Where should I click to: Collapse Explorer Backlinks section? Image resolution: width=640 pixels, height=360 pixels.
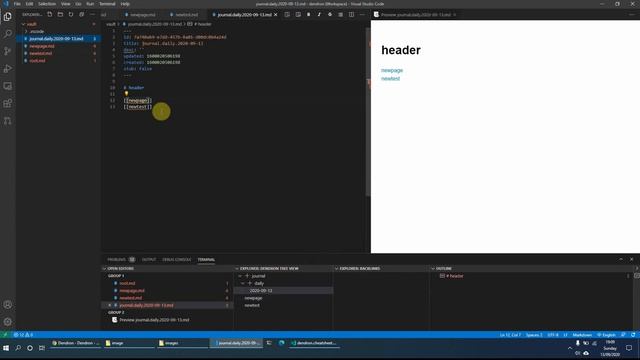click(360, 269)
